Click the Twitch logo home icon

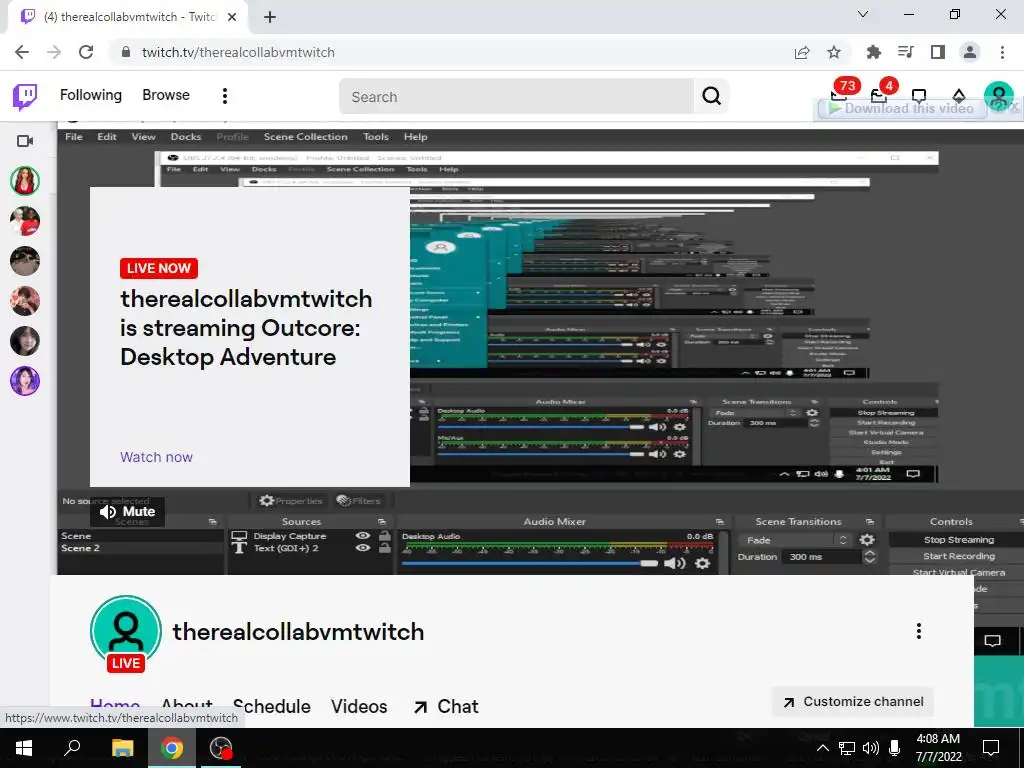point(25,96)
